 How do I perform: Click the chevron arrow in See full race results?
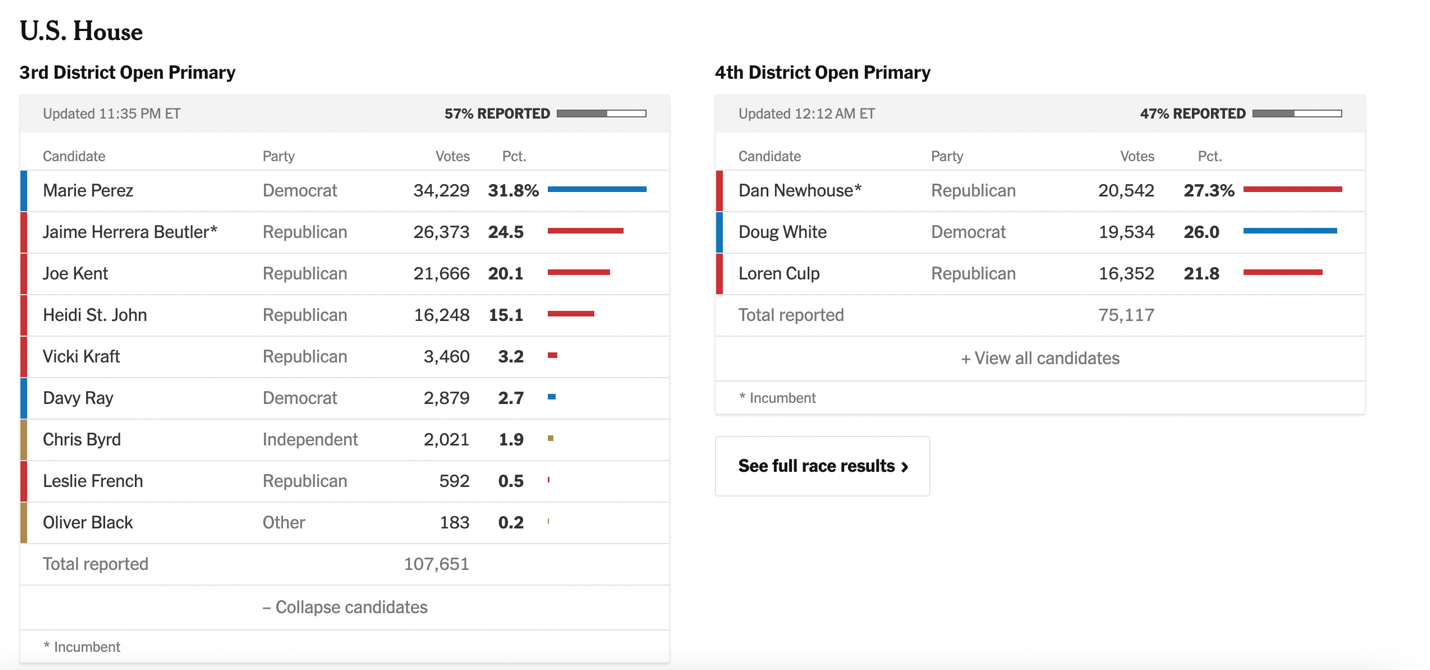905,467
